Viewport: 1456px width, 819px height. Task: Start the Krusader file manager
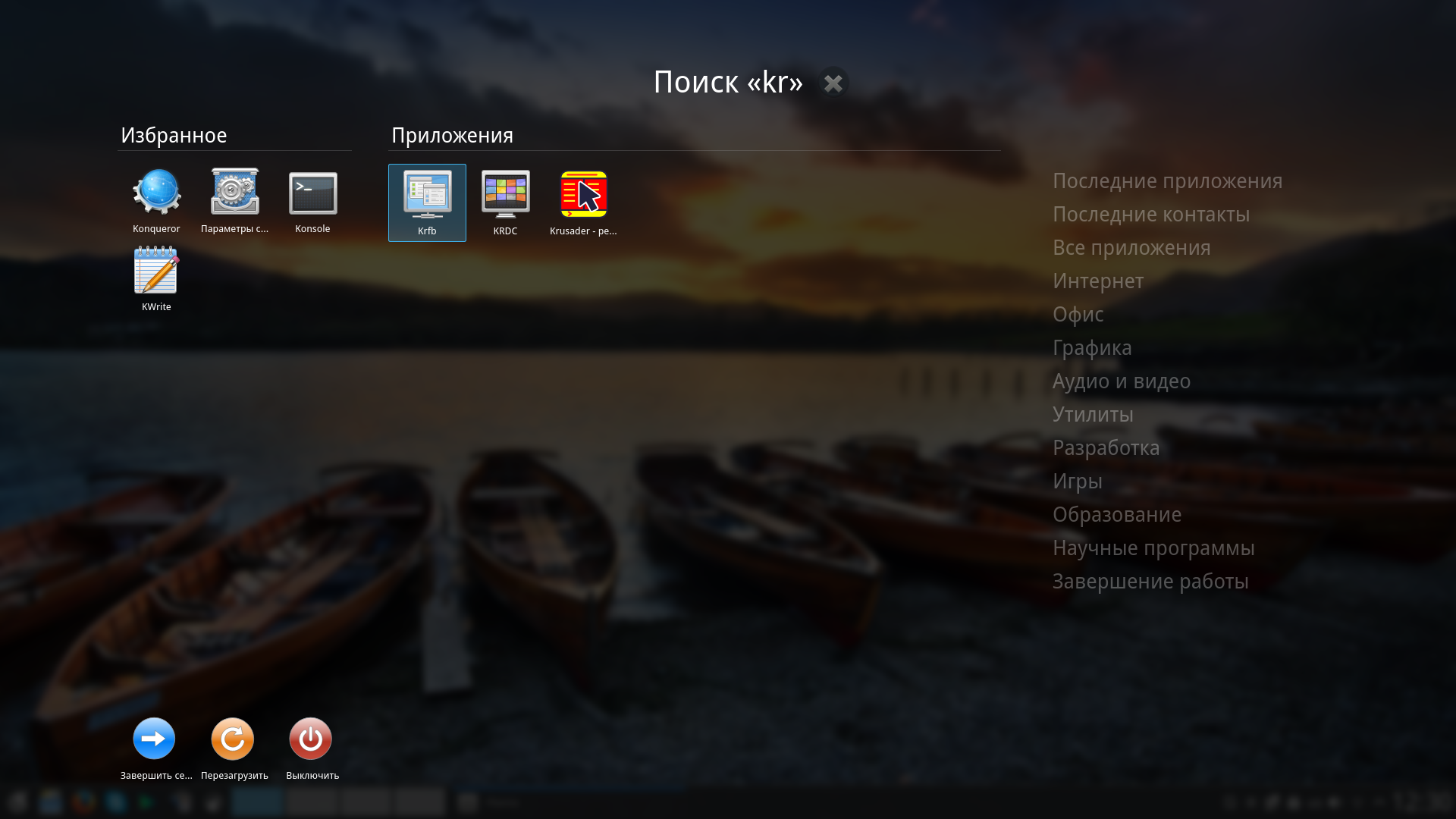583,202
